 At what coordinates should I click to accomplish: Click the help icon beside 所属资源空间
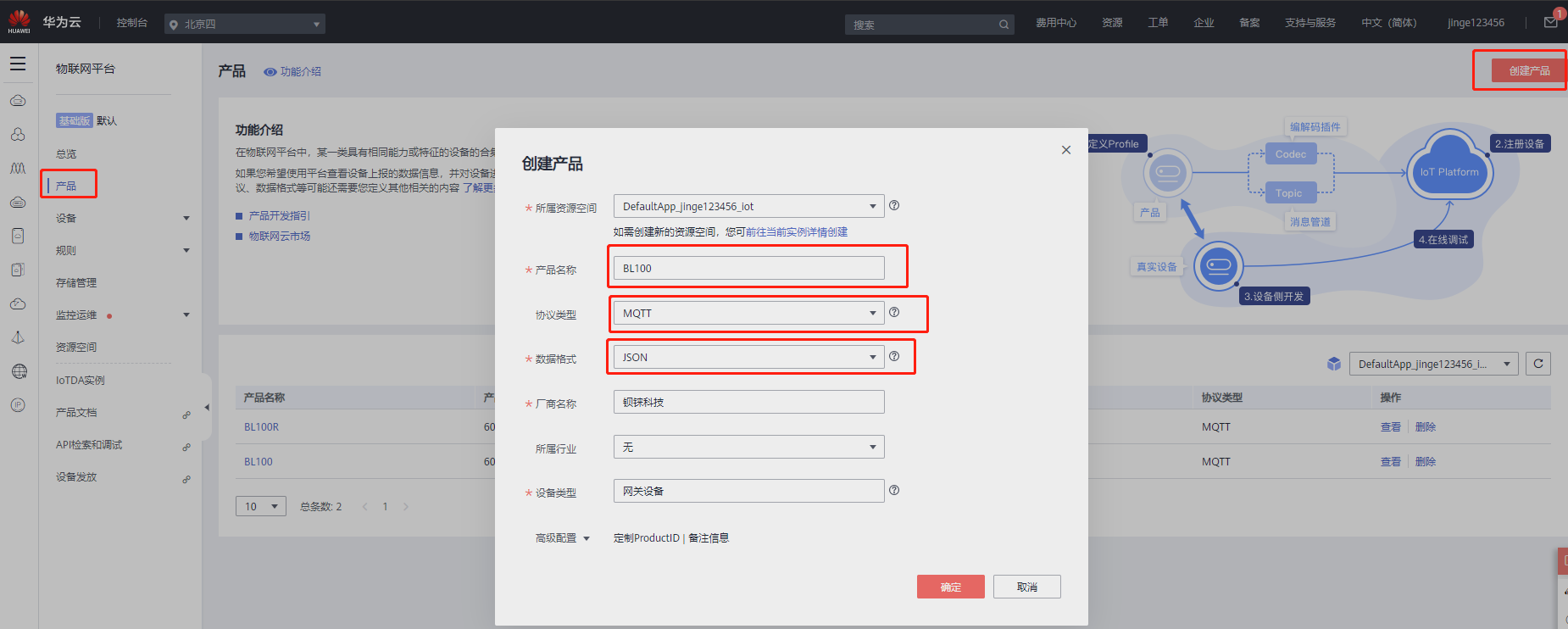tap(894, 205)
